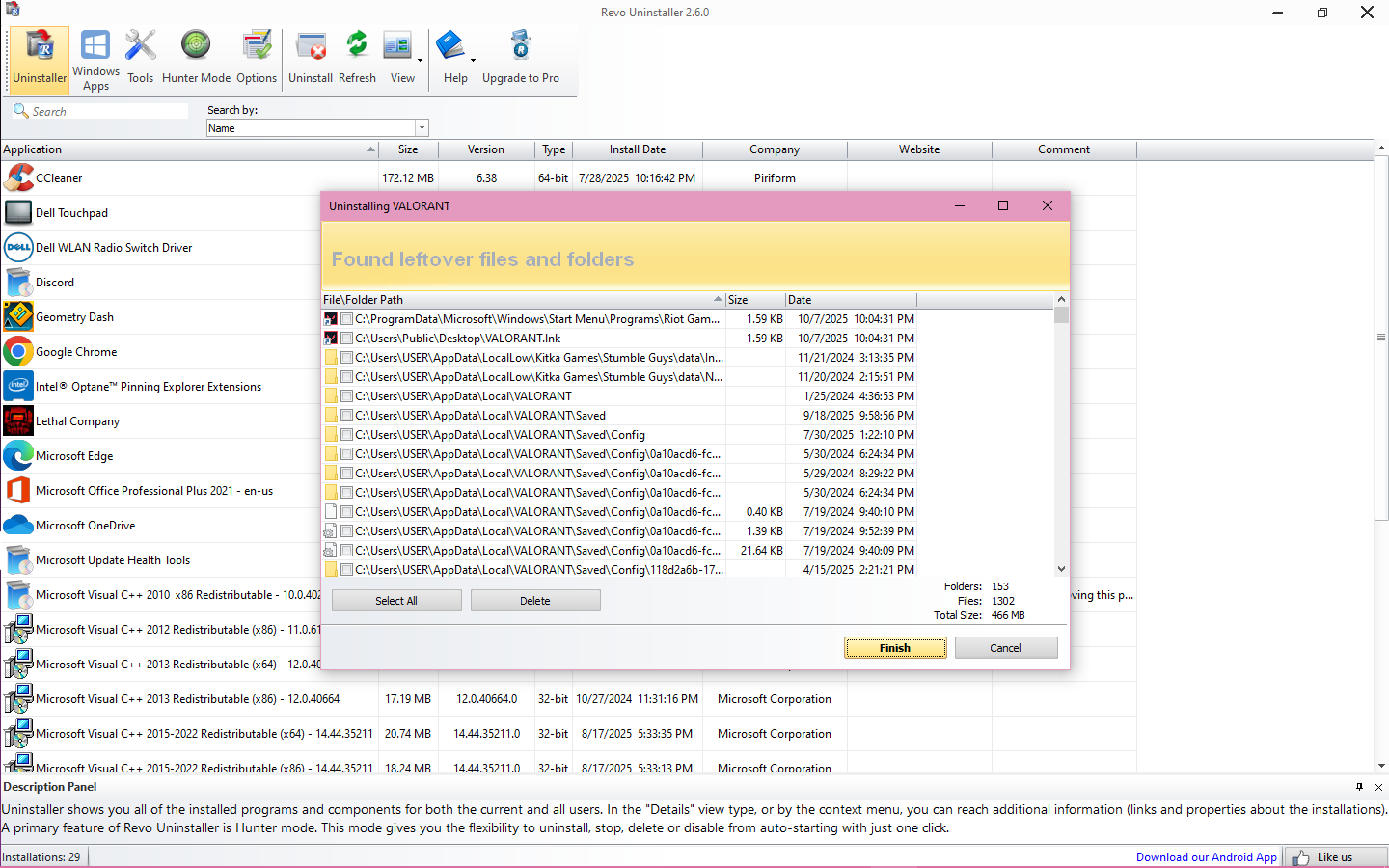The image size is (1389, 868).
Task: Select Microsoft Update Health Tools icon
Action: [18, 560]
